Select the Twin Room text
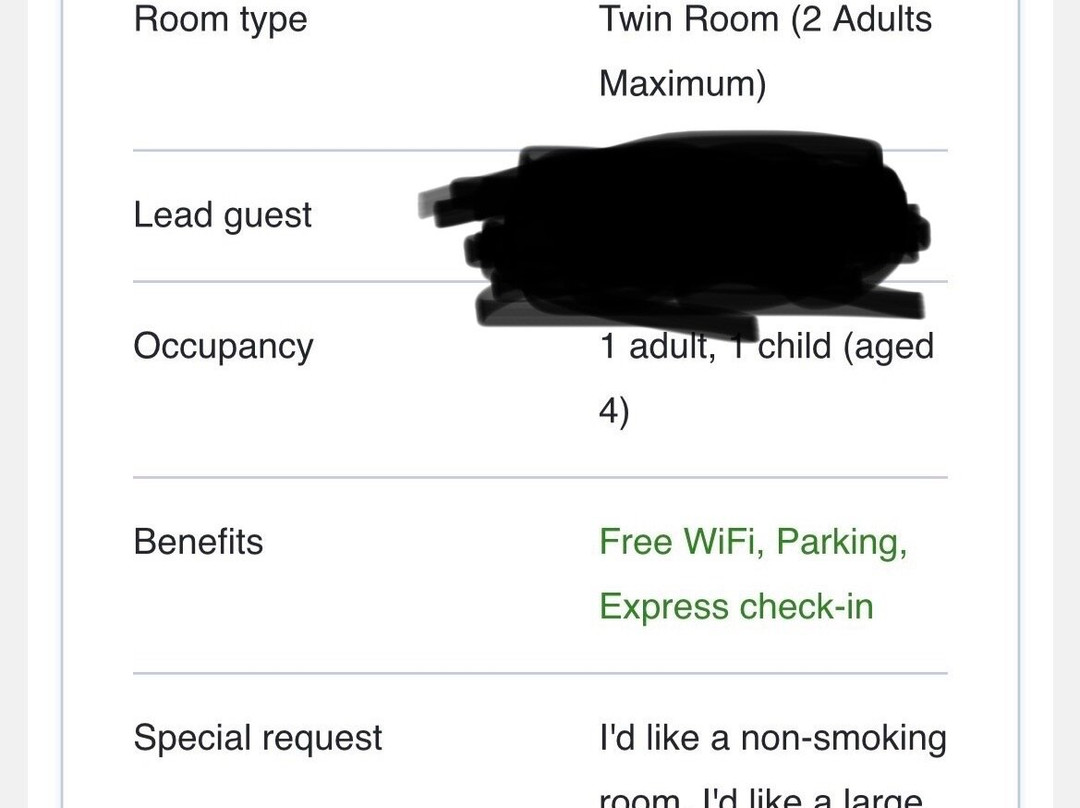This screenshot has width=1080, height=808. point(689,20)
